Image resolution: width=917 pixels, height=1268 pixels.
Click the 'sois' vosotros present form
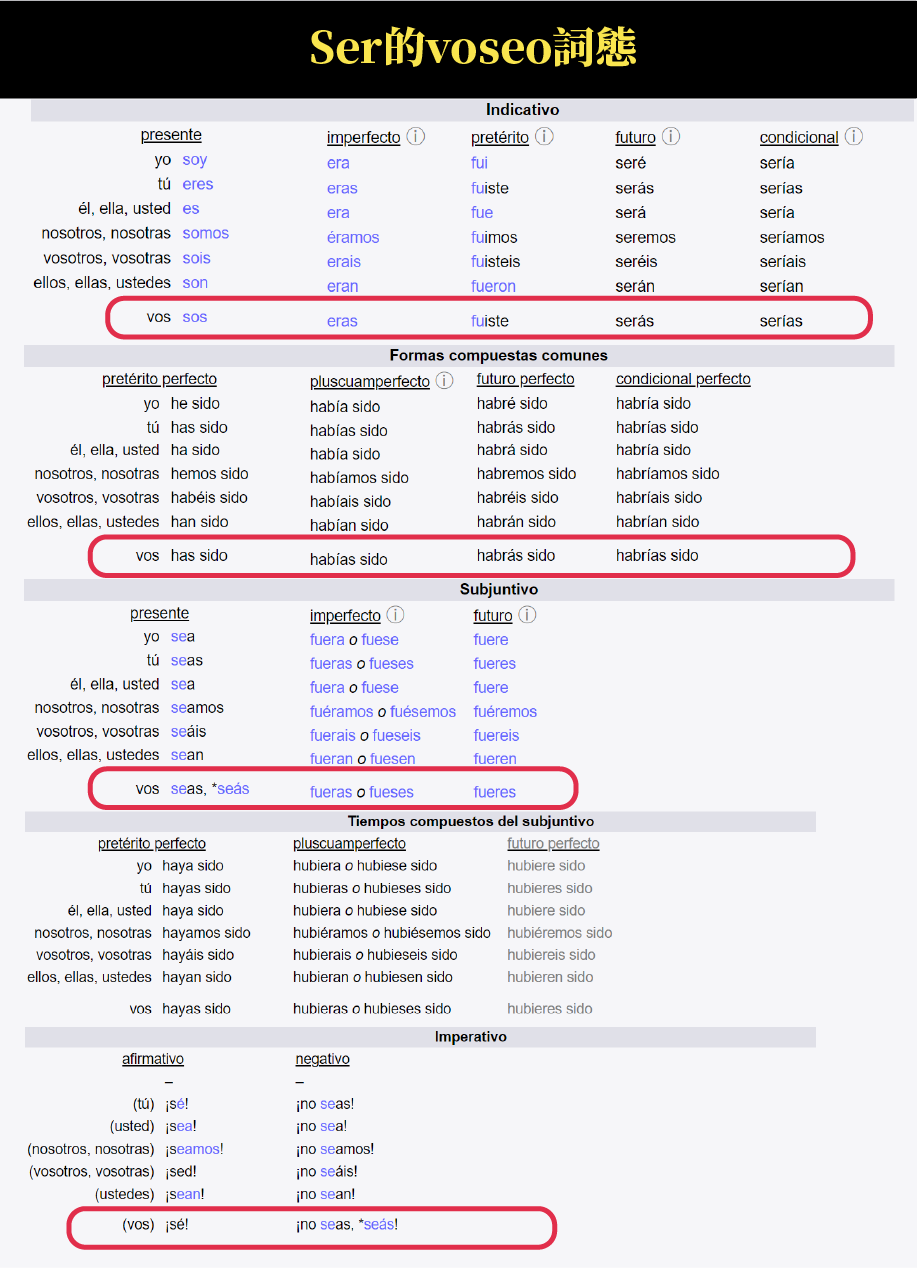coord(196,258)
